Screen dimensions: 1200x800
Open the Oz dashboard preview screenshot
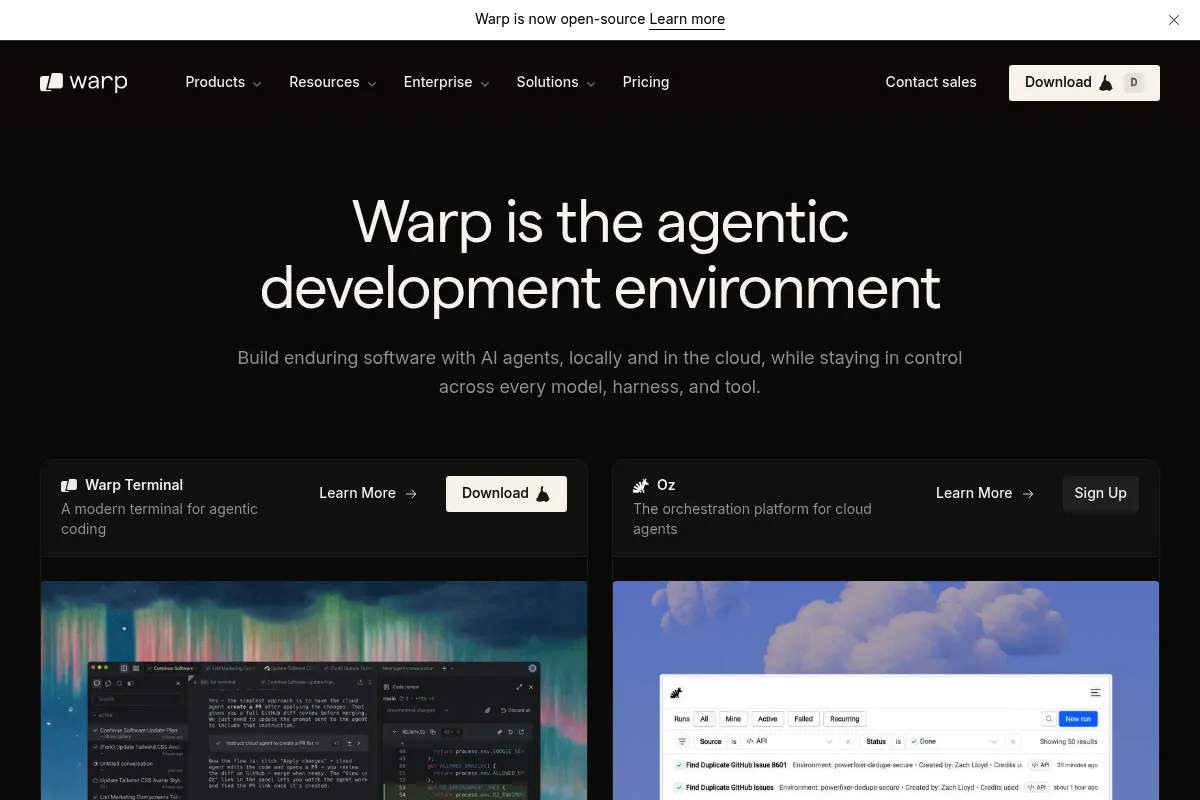click(886, 690)
